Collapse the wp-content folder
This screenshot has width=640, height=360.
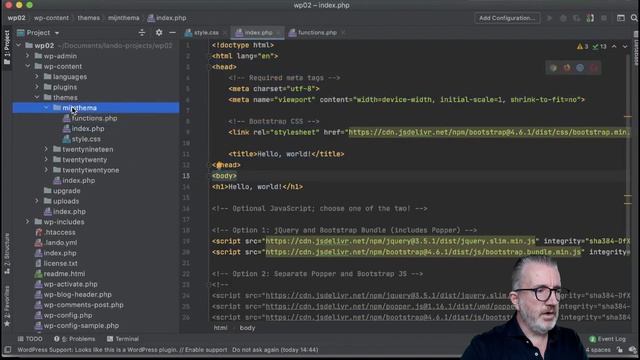(27, 66)
